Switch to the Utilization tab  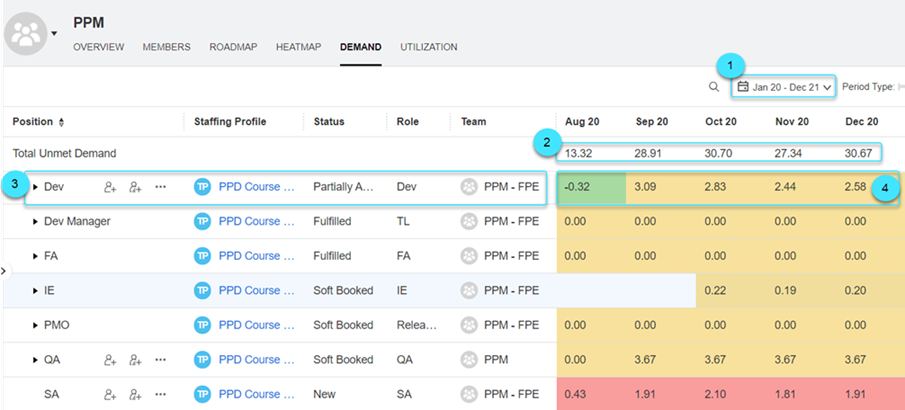[428, 47]
